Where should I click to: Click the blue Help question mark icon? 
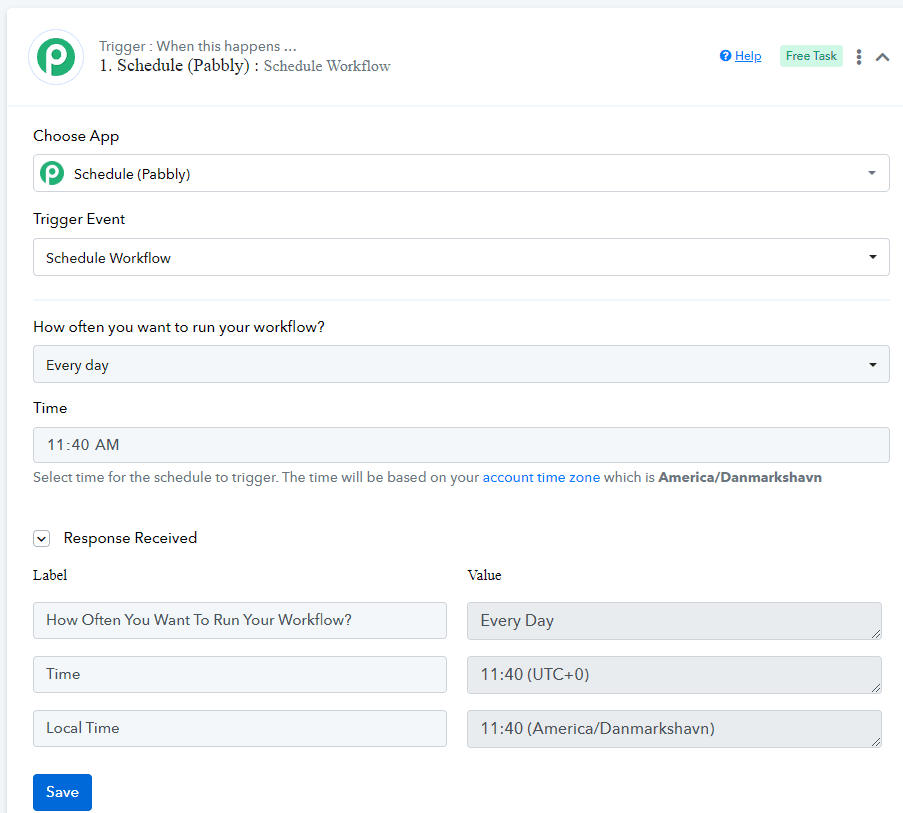click(x=726, y=56)
